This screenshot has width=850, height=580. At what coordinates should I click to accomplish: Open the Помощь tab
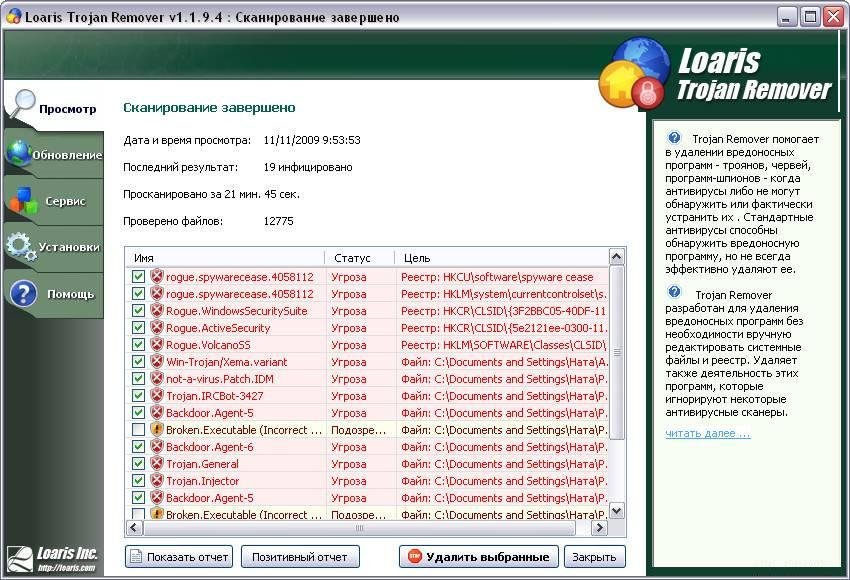click(x=54, y=294)
